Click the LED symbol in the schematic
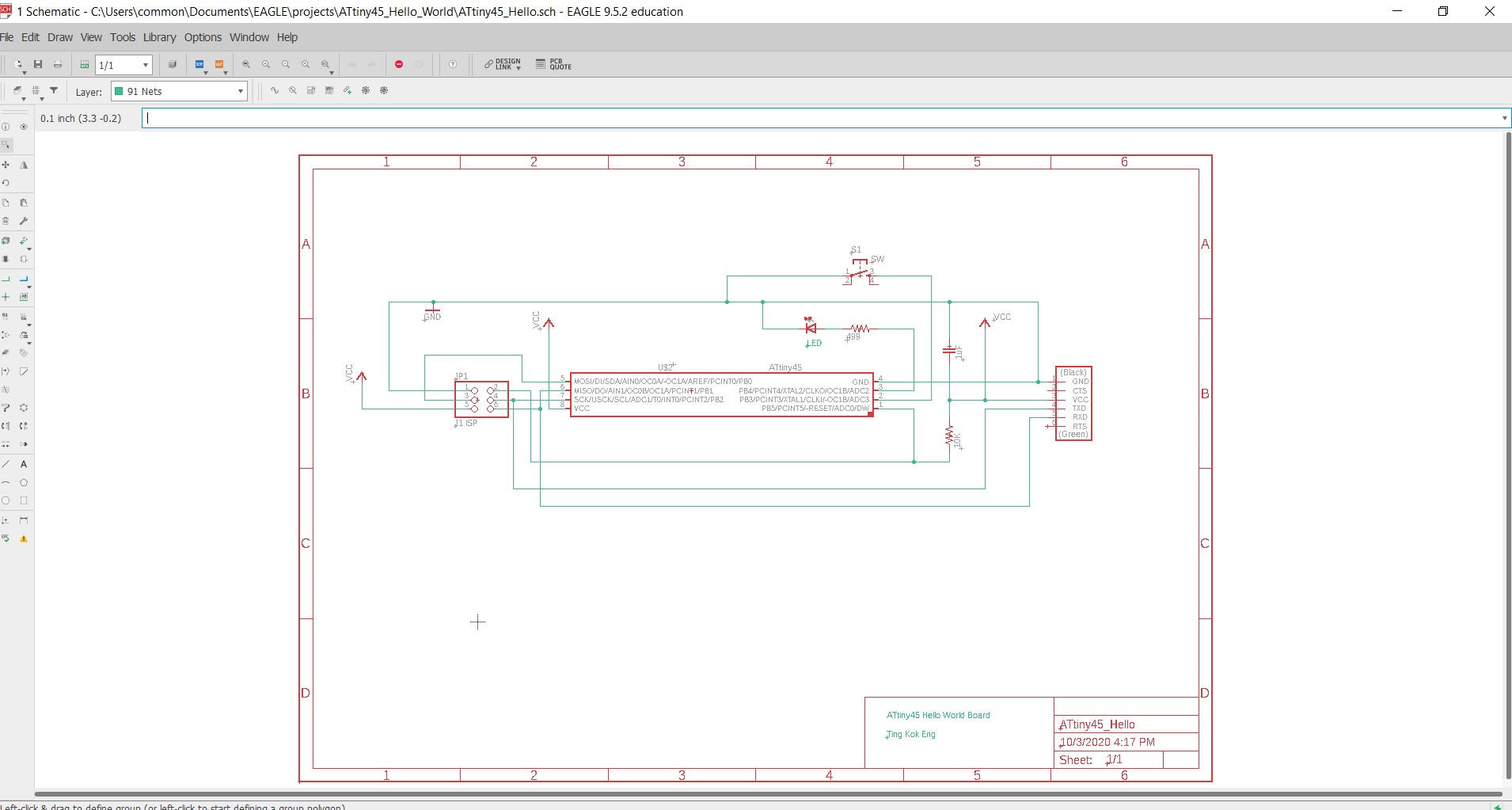The image size is (1512, 810). pyautogui.click(x=810, y=326)
